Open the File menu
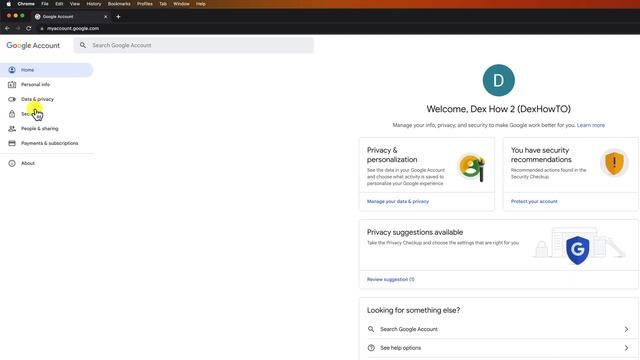The image size is (640, 360). pyautogui.click(x=45, y=4)
